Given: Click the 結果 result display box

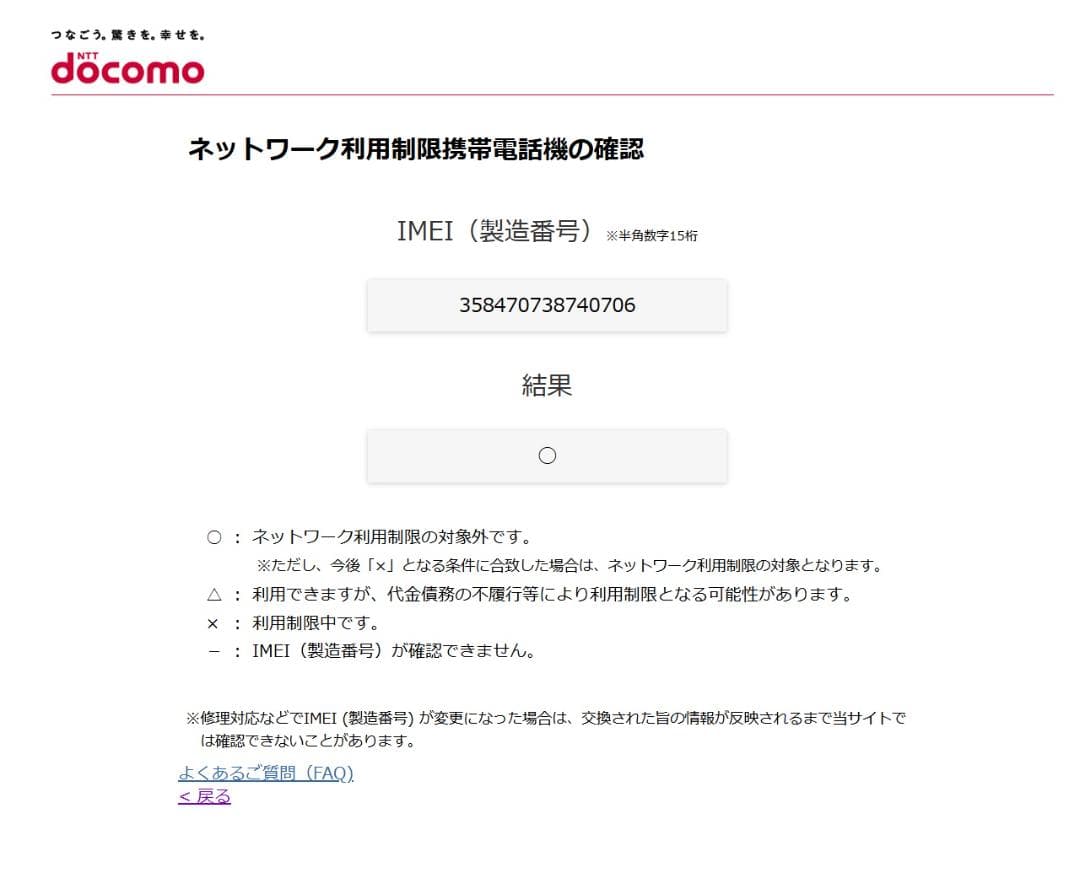Looking at the screenshot, I should (546, 455).
